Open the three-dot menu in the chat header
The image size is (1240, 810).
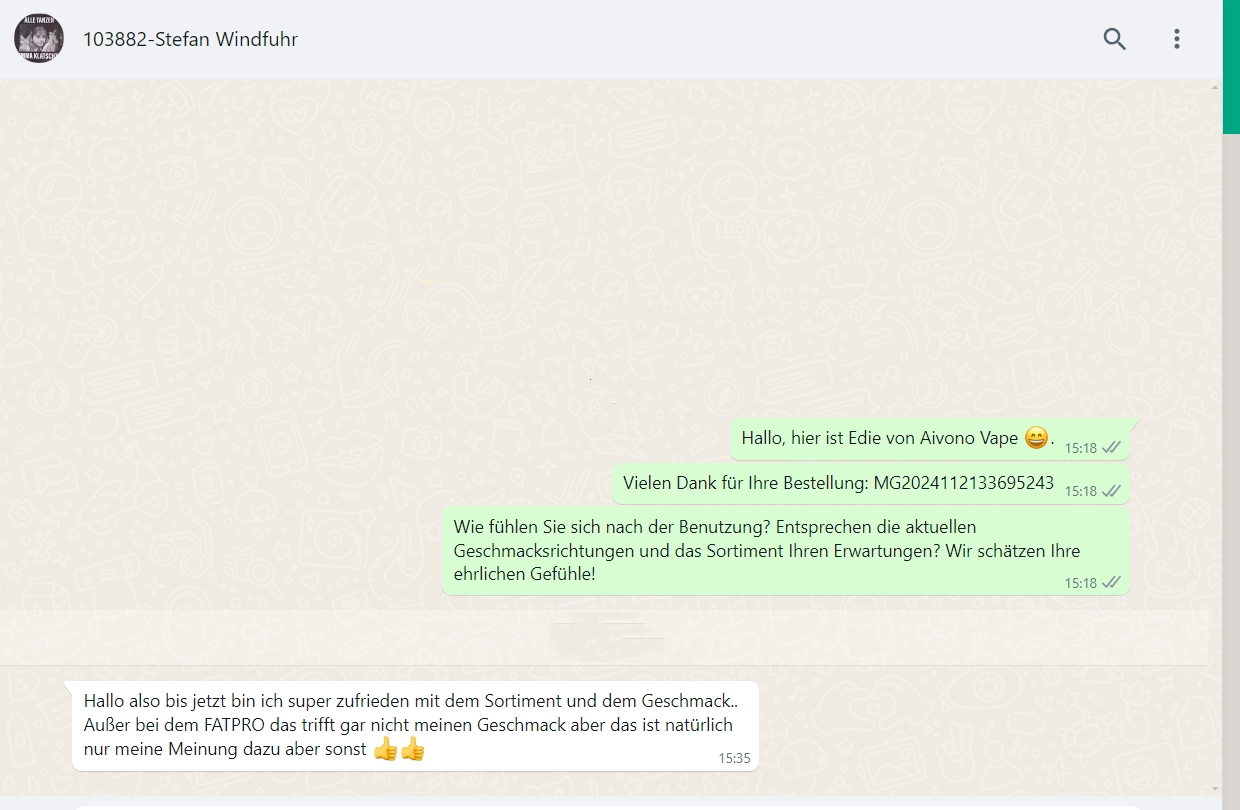coord(1177,39)
